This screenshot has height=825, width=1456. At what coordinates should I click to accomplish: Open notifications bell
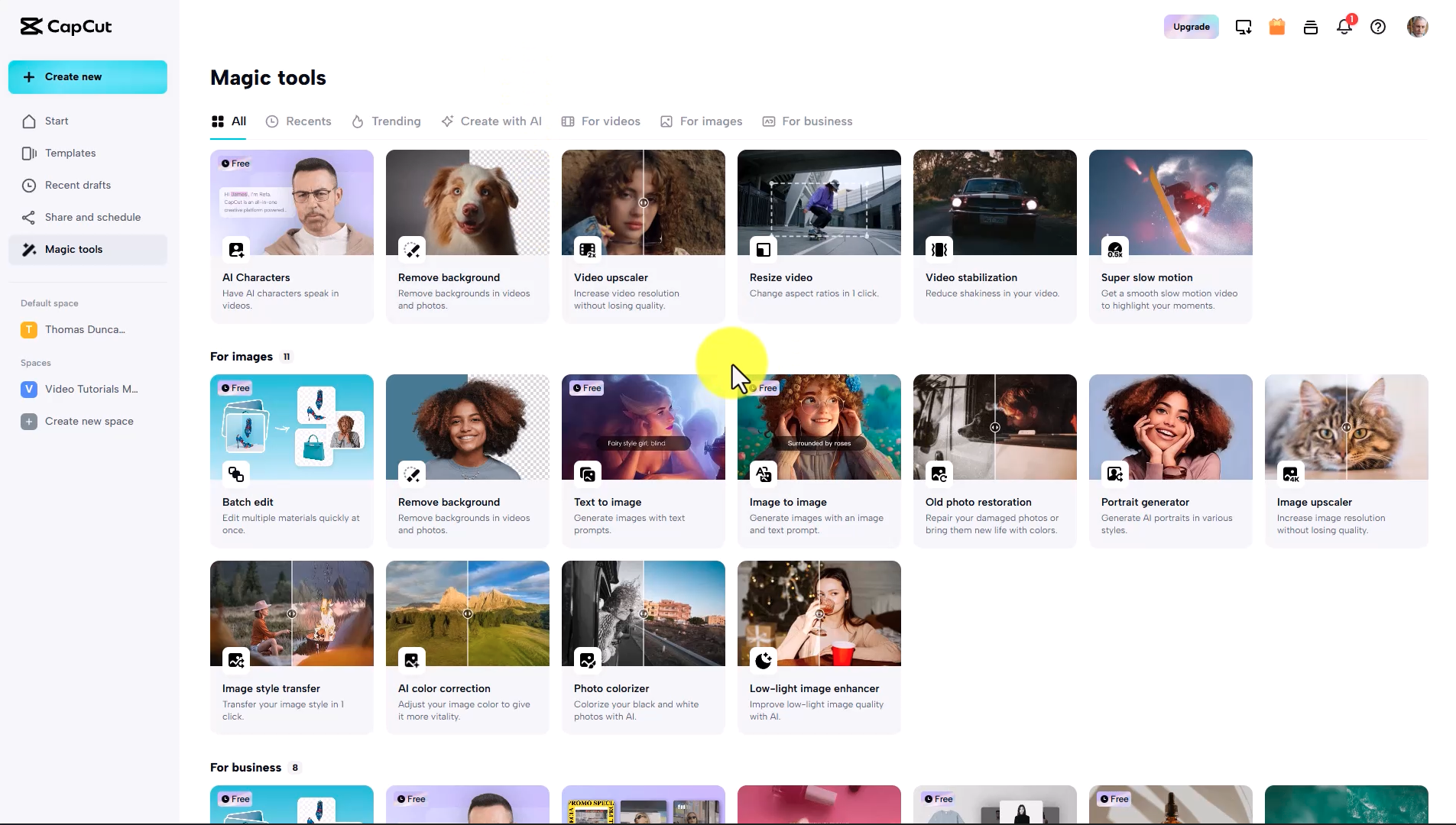pos(1344,27)
